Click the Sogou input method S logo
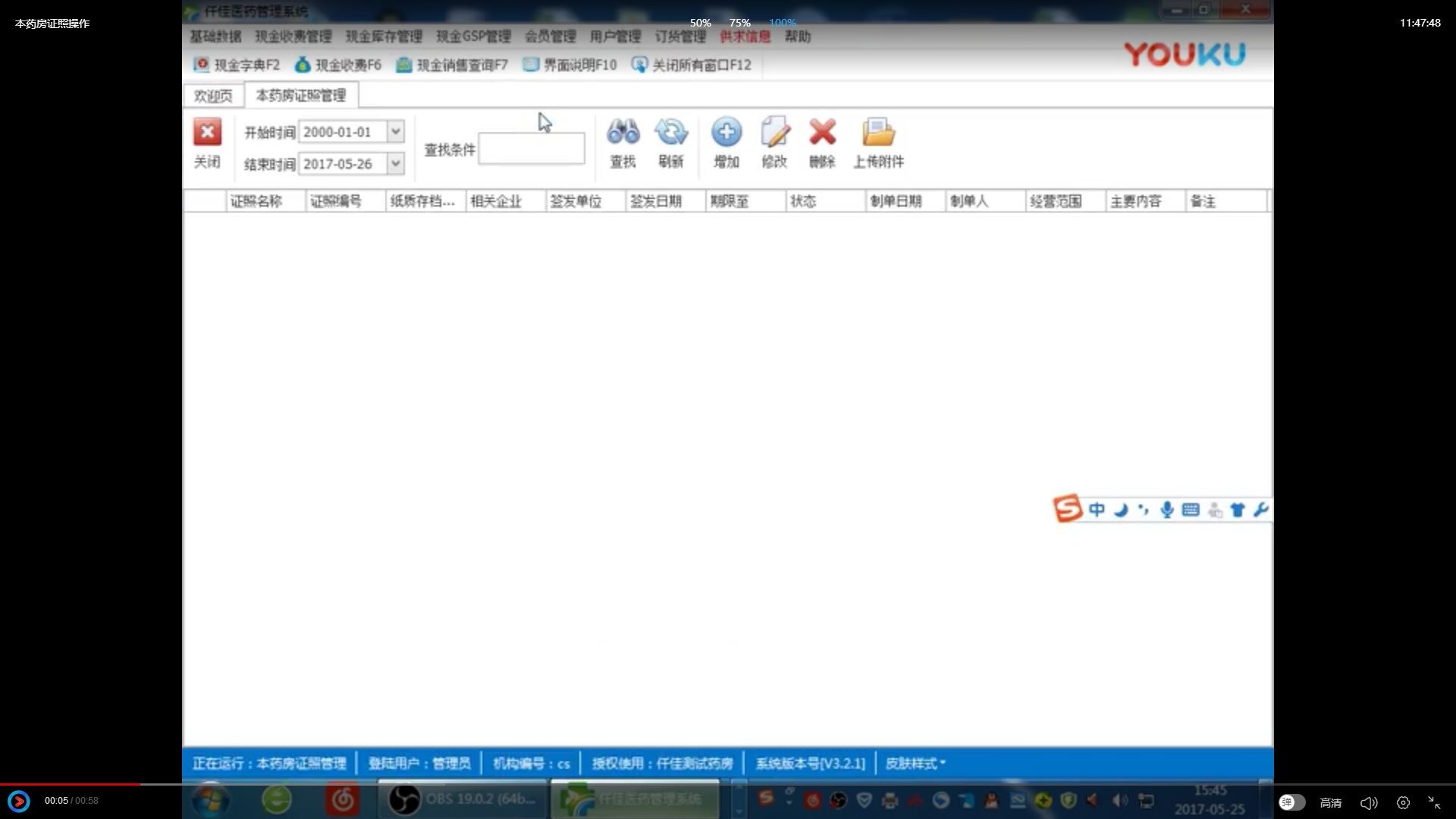The width and height of the screenshot is (1456, 819). pyautogui.click(x=1068, y=509)
